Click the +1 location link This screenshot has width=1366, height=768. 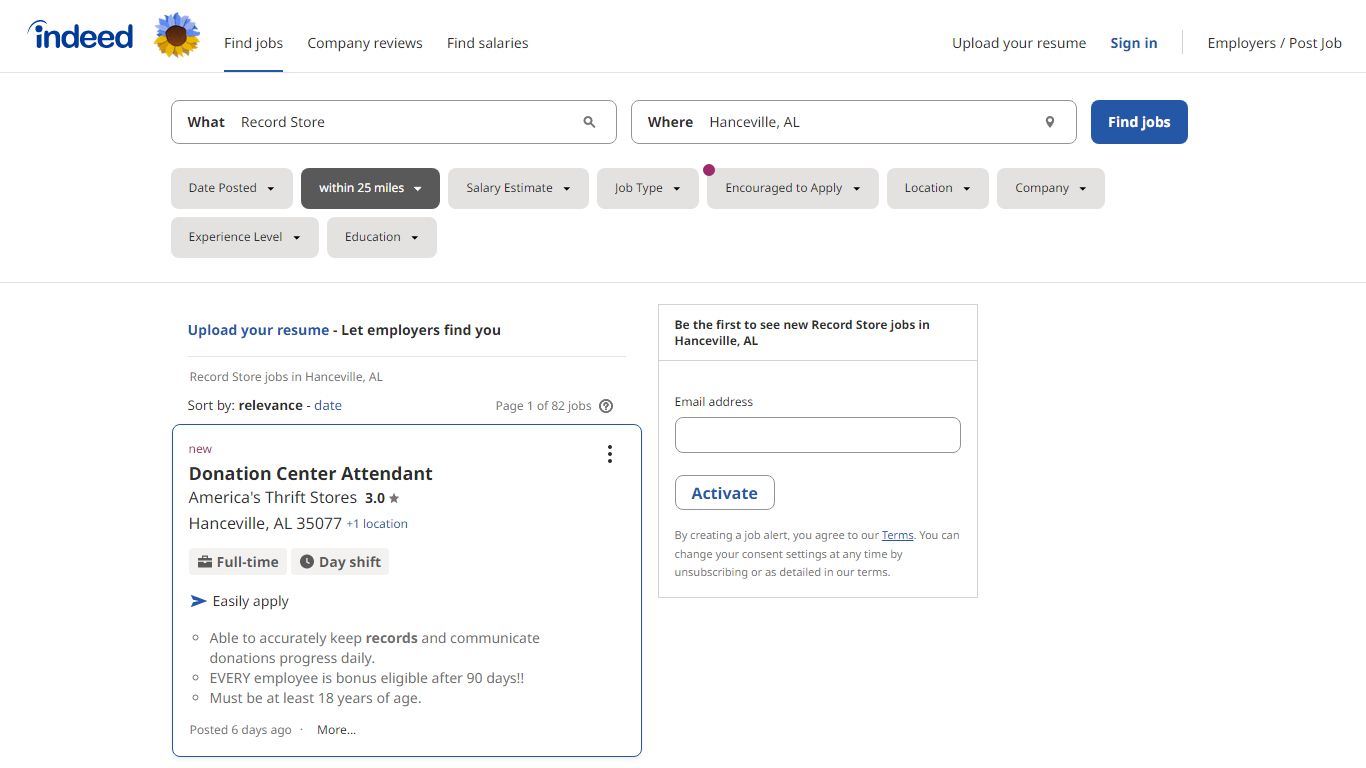click(x=377, y=524)
